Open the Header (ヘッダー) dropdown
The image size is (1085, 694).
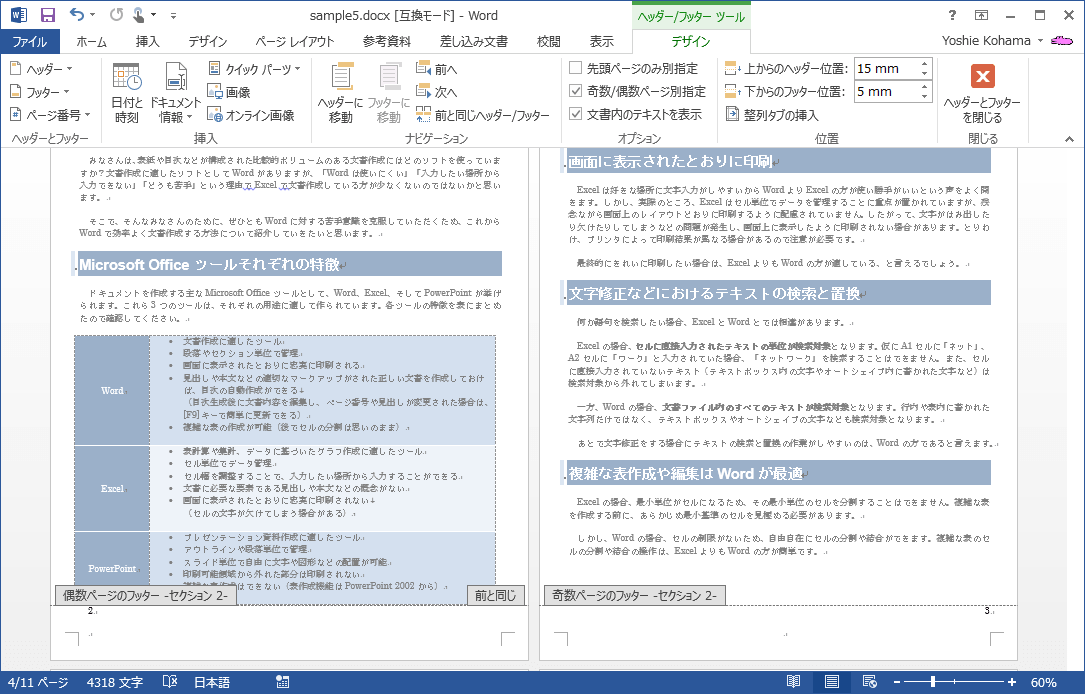point(42,69)
